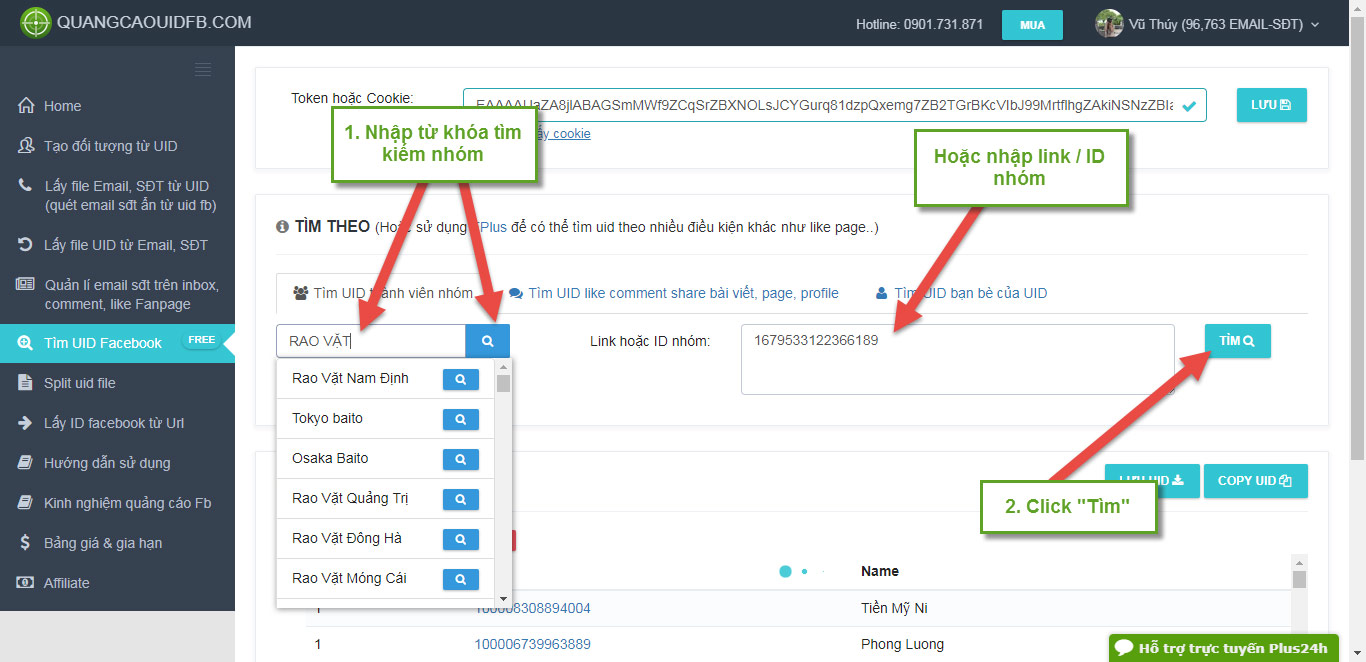Switch to Tìm UID bạn bè của UID tab

pos(961,293)
